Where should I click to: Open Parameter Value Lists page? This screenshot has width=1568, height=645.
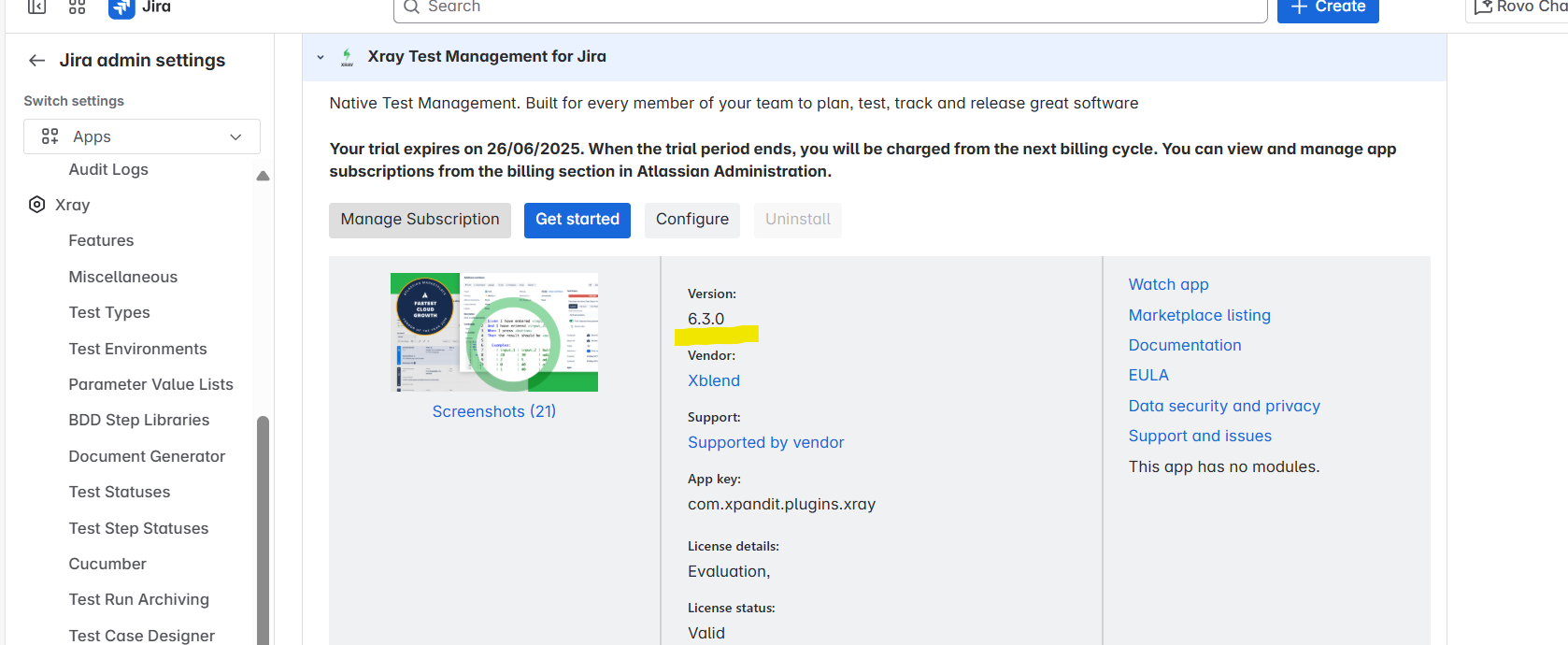click(151, 384)
